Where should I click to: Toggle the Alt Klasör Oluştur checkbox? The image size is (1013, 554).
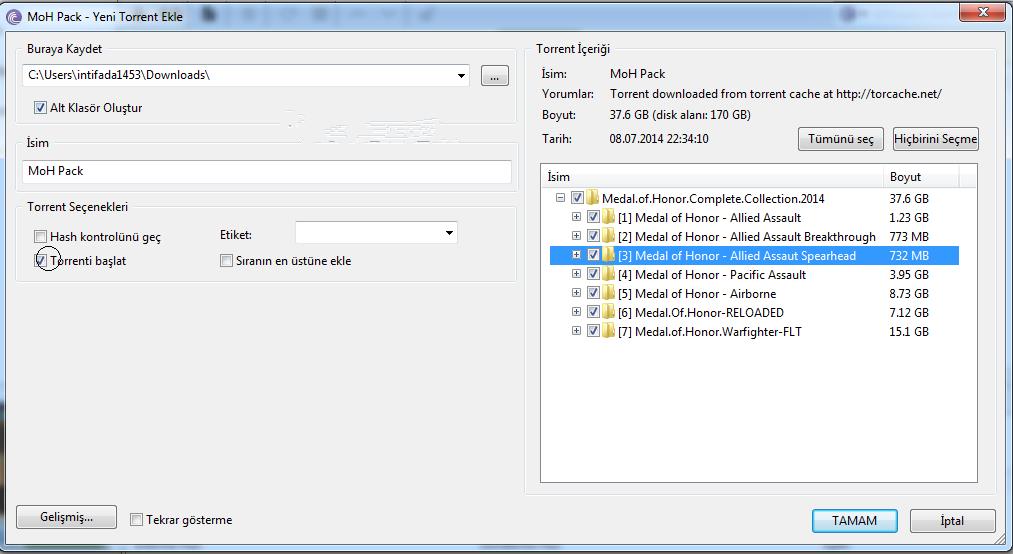point(41,108)
